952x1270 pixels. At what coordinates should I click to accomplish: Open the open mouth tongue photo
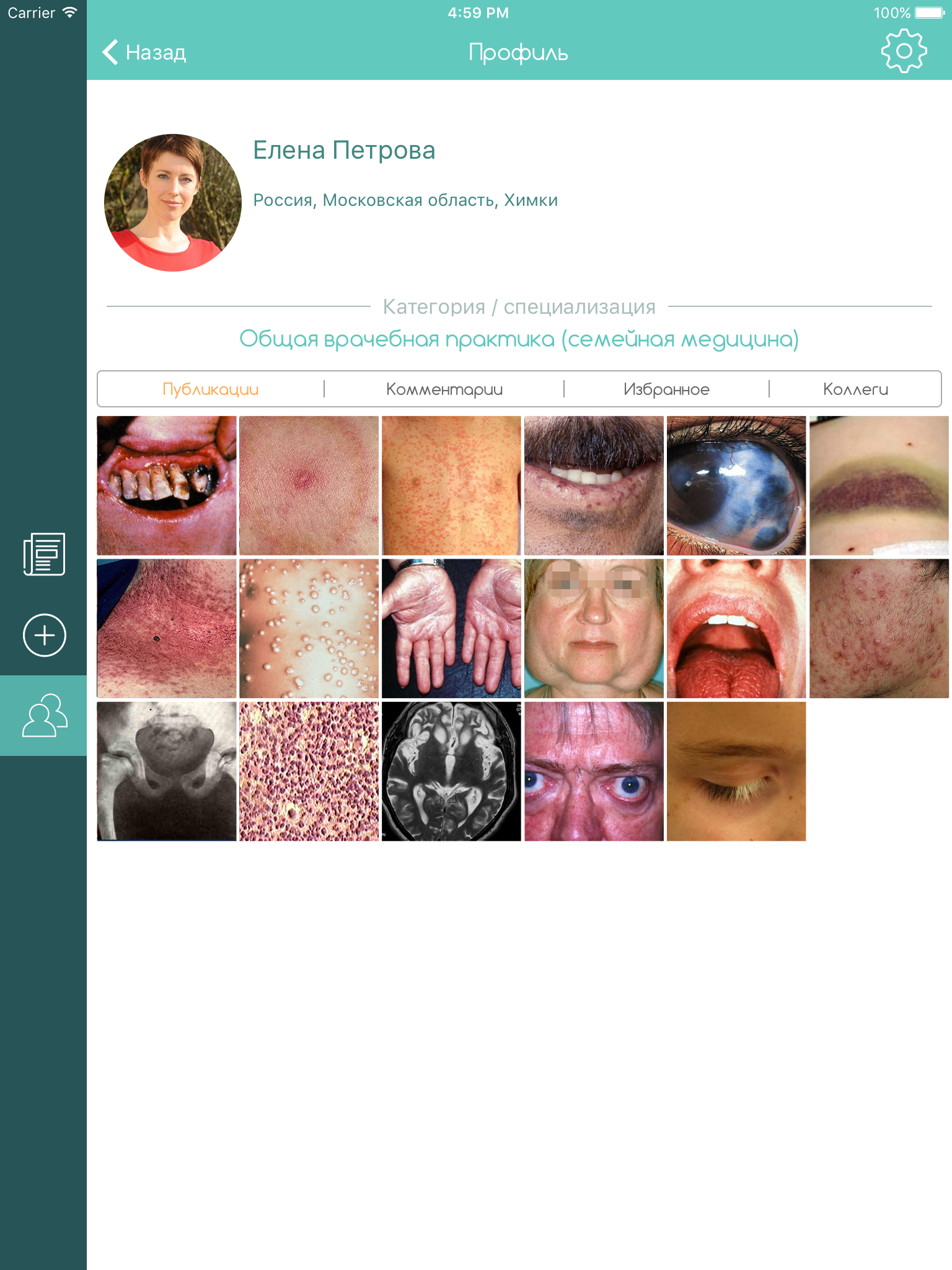point(736,628)
